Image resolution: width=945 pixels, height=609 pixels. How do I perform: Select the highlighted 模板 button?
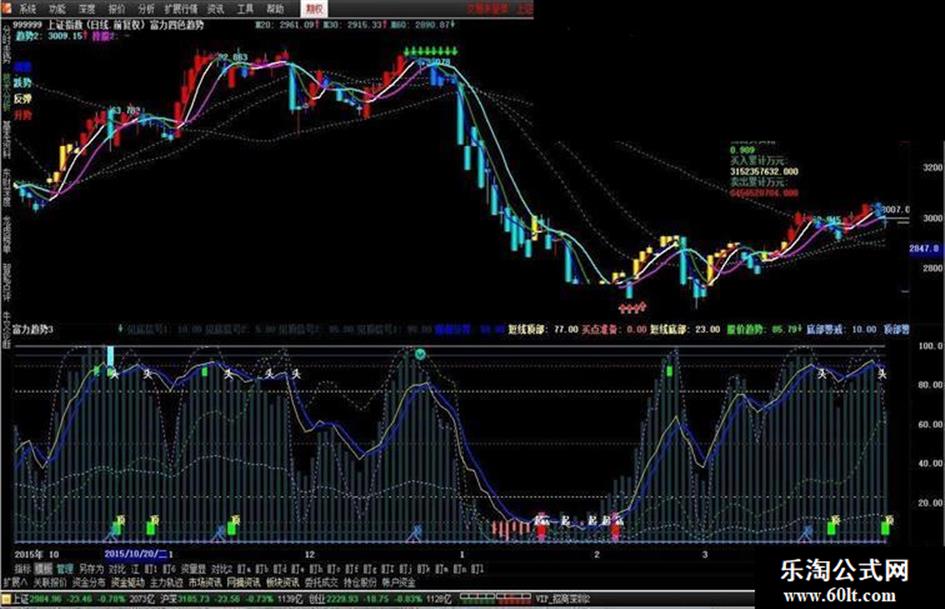click(x=43, y=569)
